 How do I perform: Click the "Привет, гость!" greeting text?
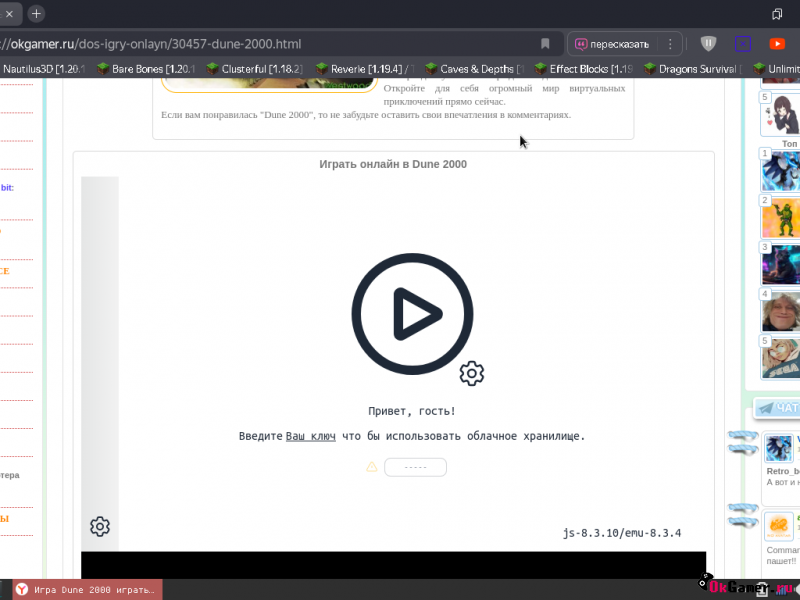[x=412, y=411]
